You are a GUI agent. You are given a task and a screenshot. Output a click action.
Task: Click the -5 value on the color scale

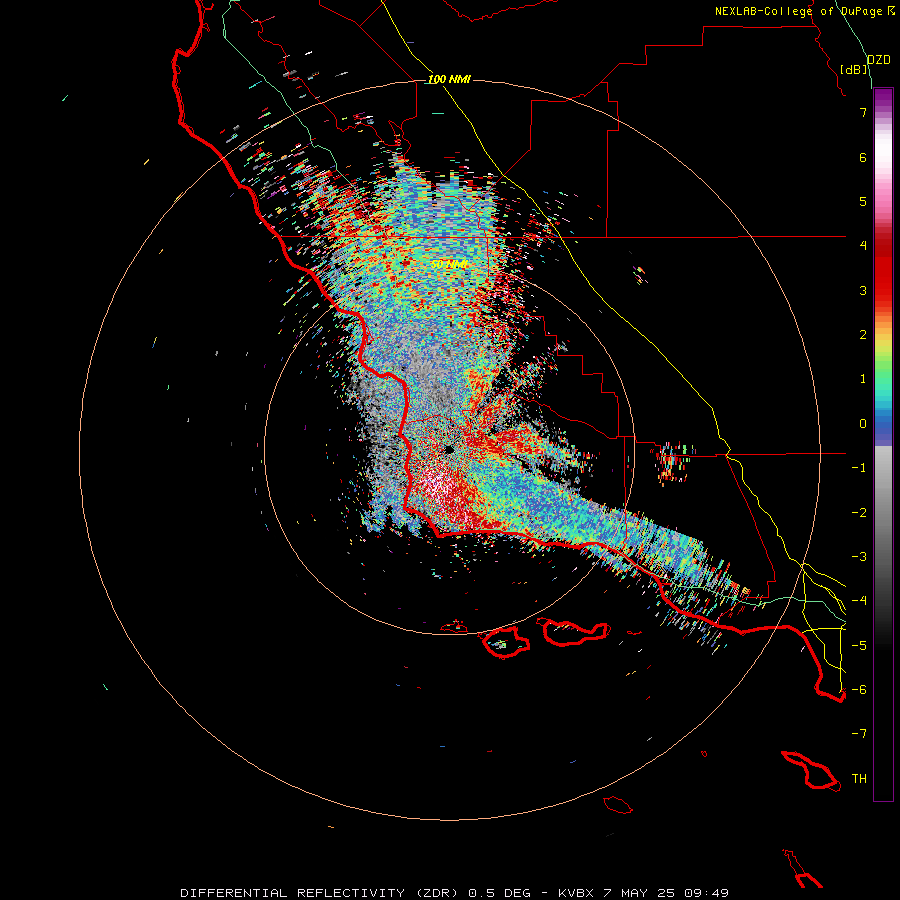[x=859, y=646]
